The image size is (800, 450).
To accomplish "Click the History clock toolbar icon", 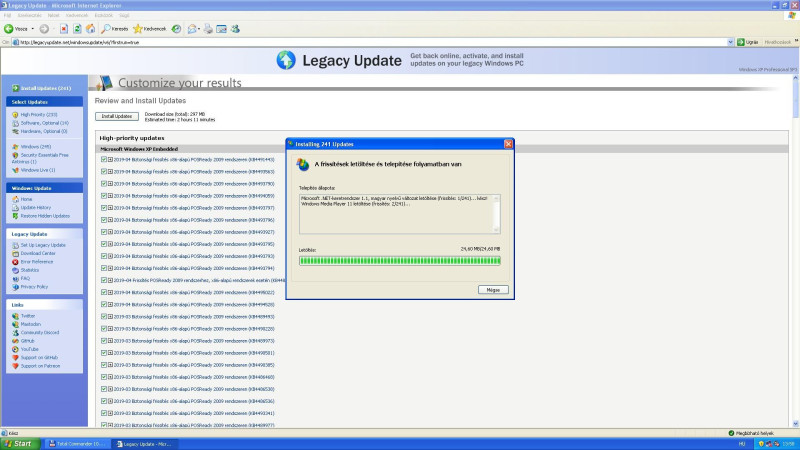I will tap(176, 29).
